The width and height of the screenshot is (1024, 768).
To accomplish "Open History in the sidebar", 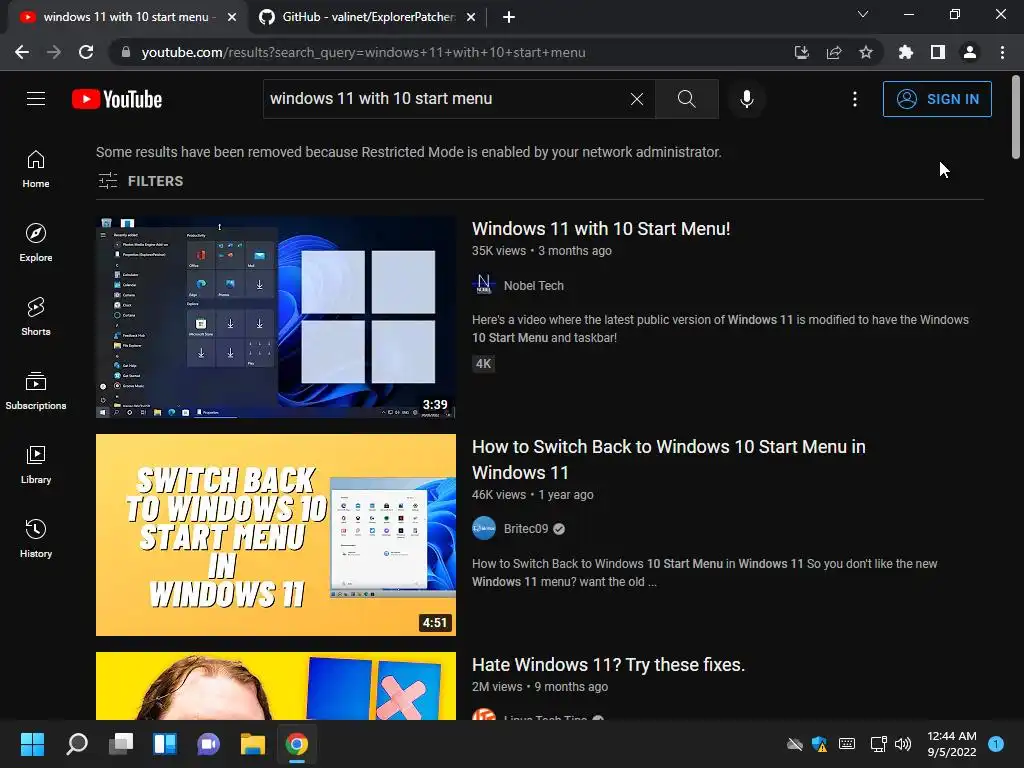I will point(36,539).
